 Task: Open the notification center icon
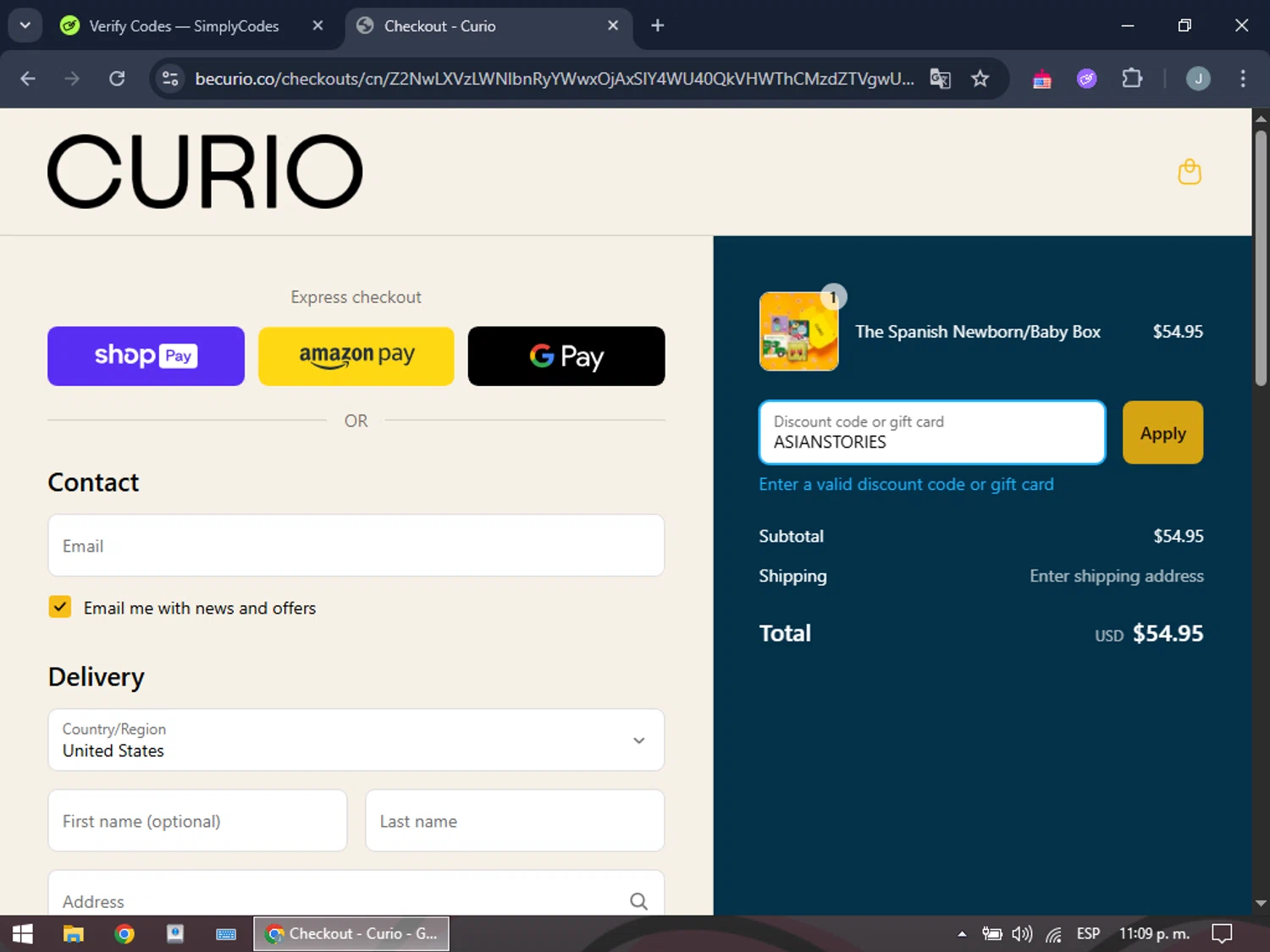coord(1222,933)
